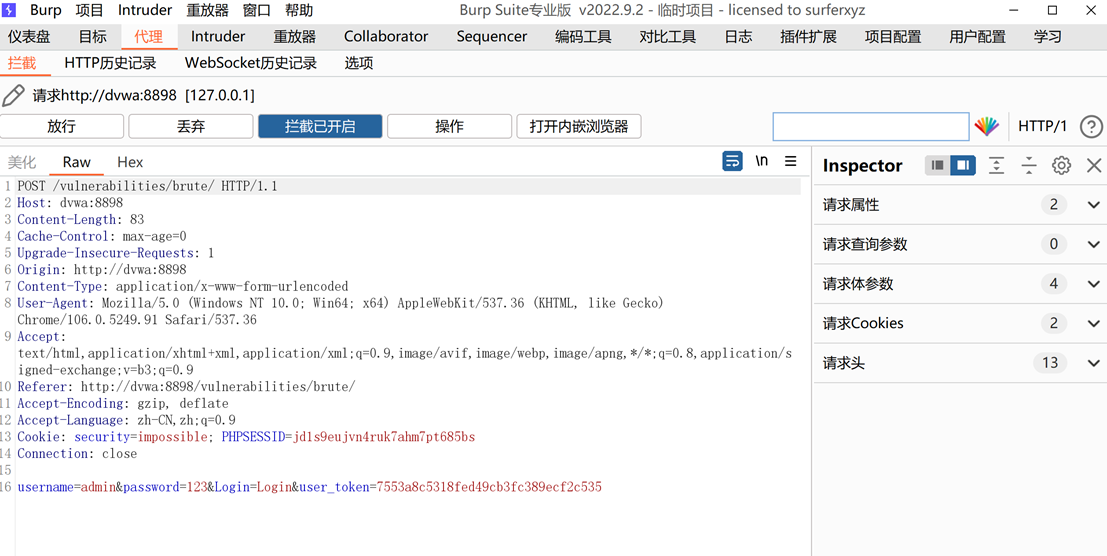Open the 选项 sub-tab
The image size is (1107, 556).
(x=359, y=64)
